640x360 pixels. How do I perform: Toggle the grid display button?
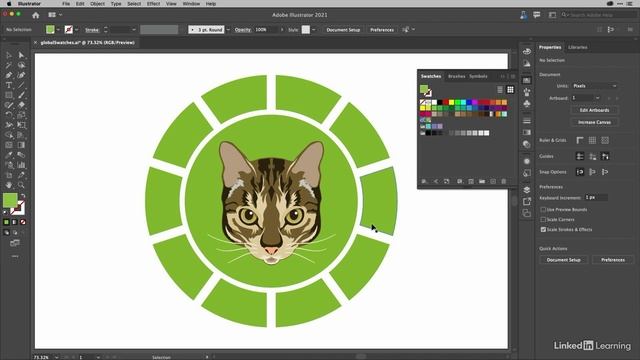(592, 140)
